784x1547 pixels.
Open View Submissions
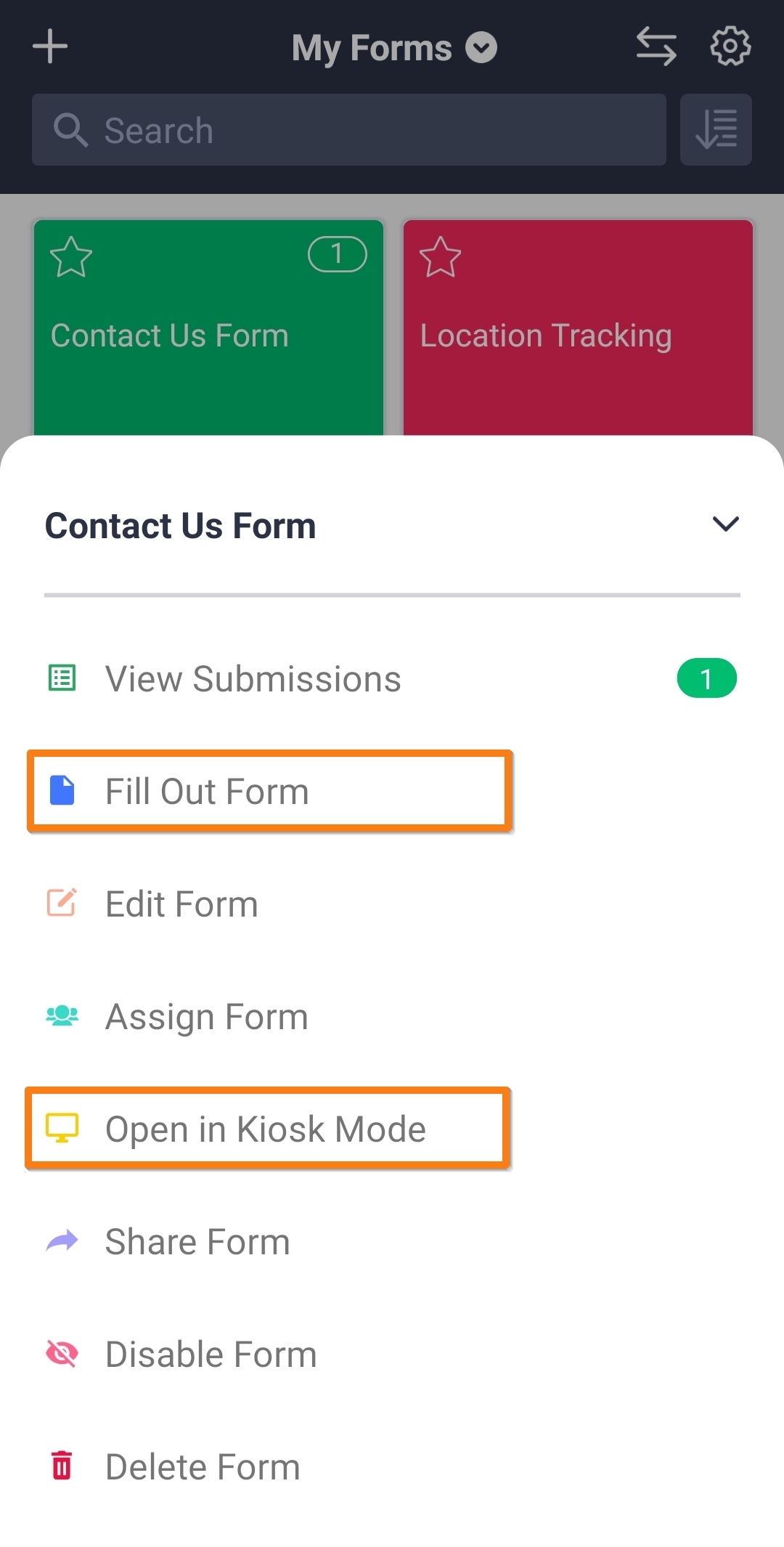253,679
